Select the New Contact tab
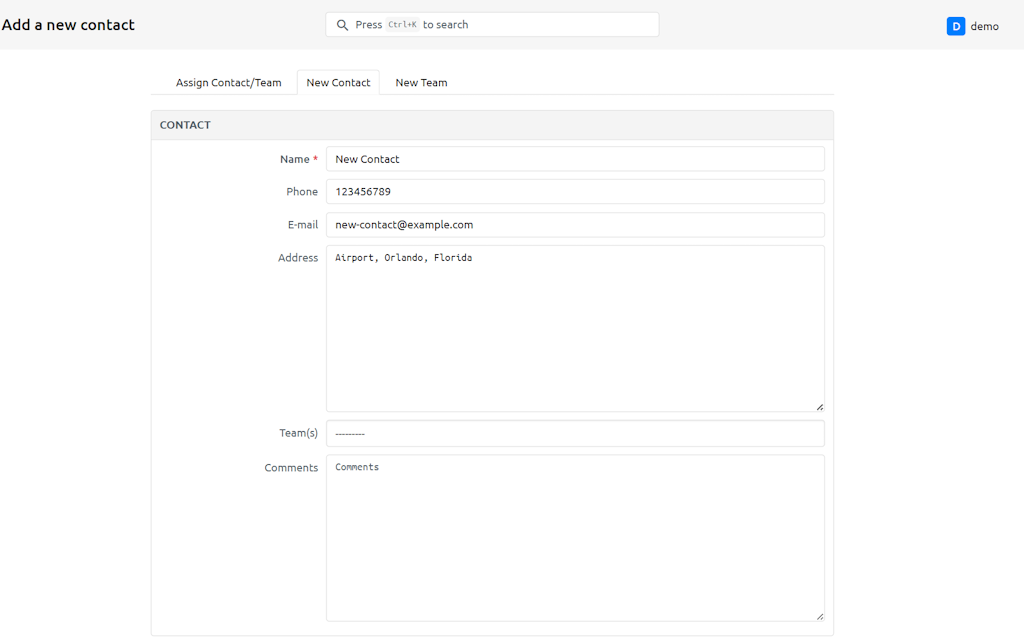This screenshot has height=642, width=1024. pyautogui.click(x=338, y=83)
